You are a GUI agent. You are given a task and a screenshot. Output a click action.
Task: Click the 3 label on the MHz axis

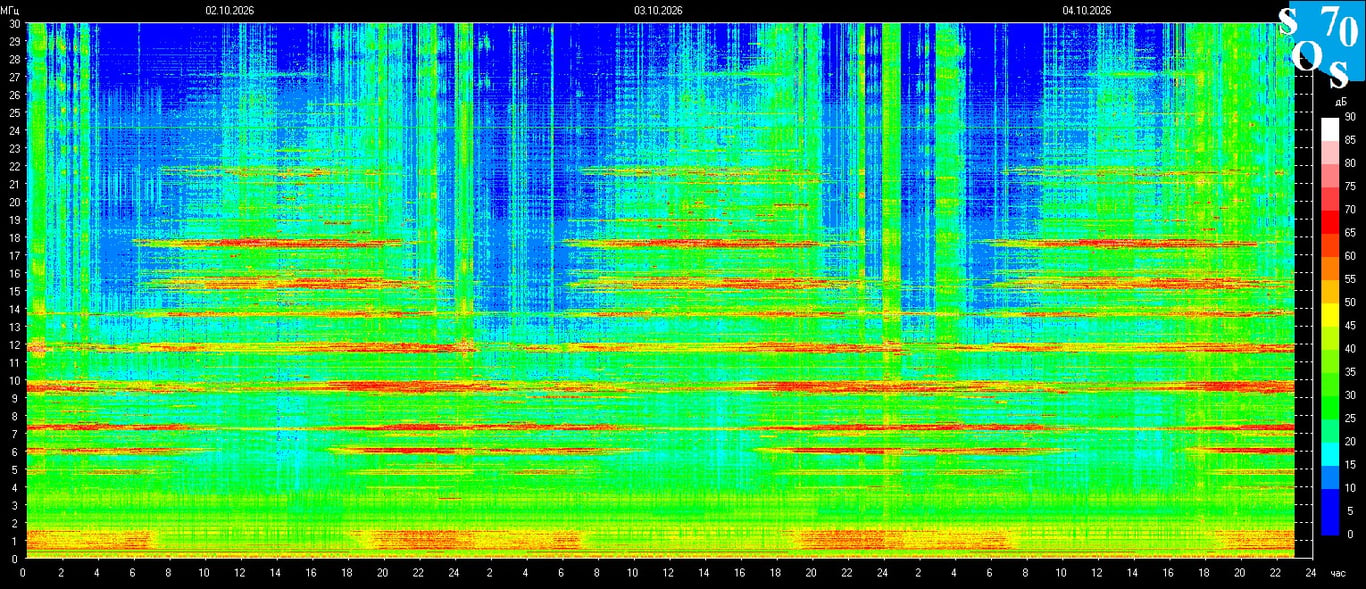tap(17, 505)
